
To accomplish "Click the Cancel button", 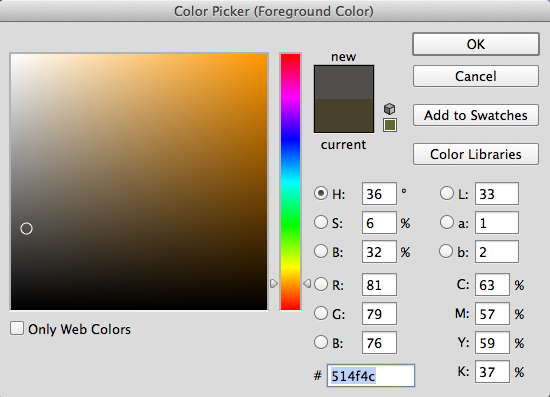I will (x=476, y=76).
